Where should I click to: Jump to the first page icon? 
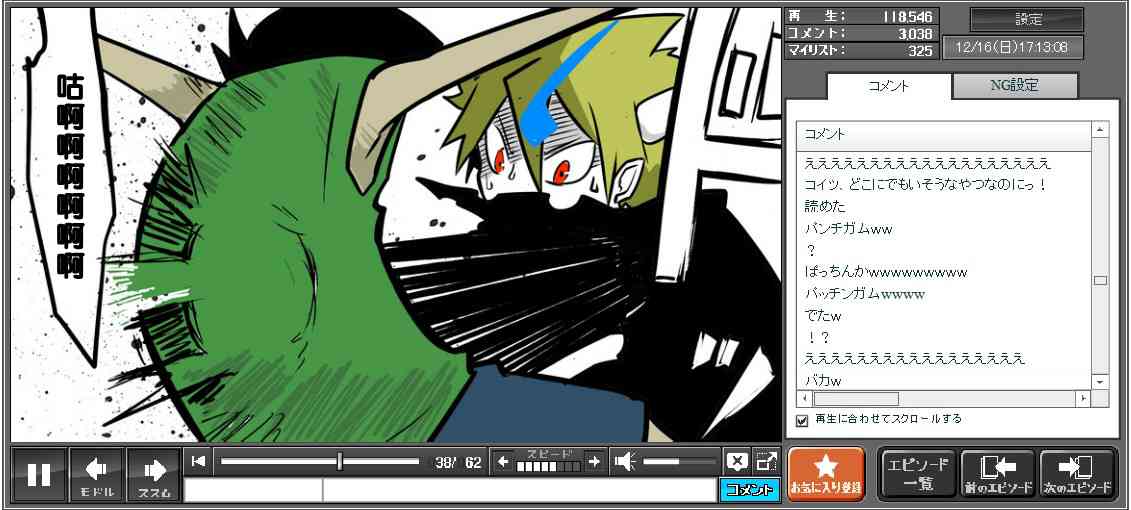[199, 461]
